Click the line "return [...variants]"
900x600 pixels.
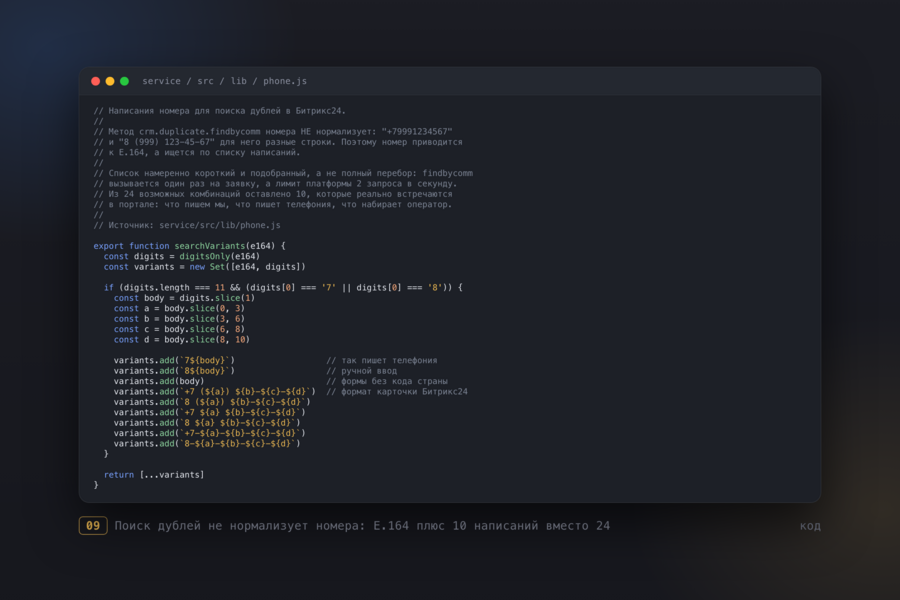(x=154, y=474)
